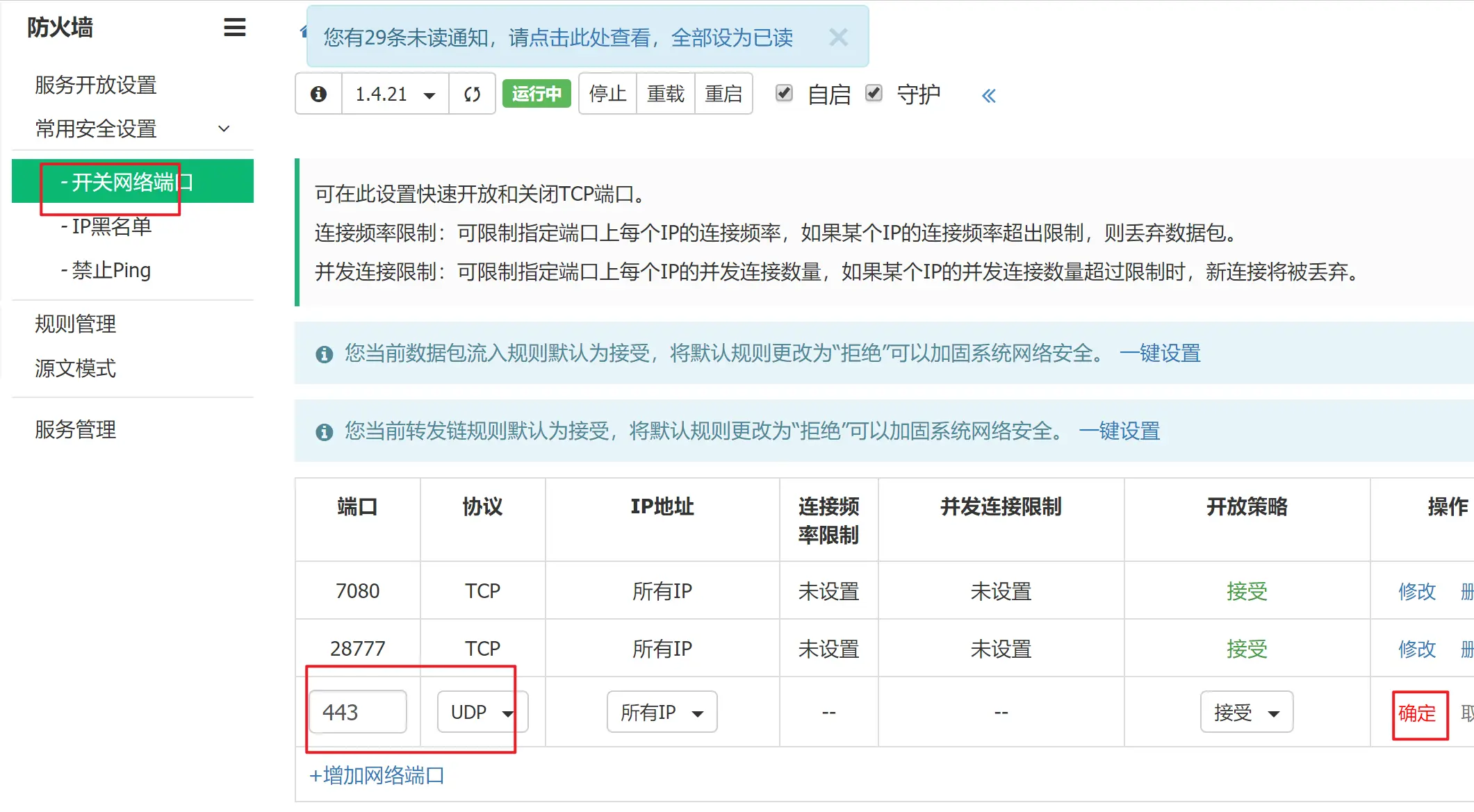
Task: Open the hamburger menu beside 防火墙 title
Action: pos(234,27)
